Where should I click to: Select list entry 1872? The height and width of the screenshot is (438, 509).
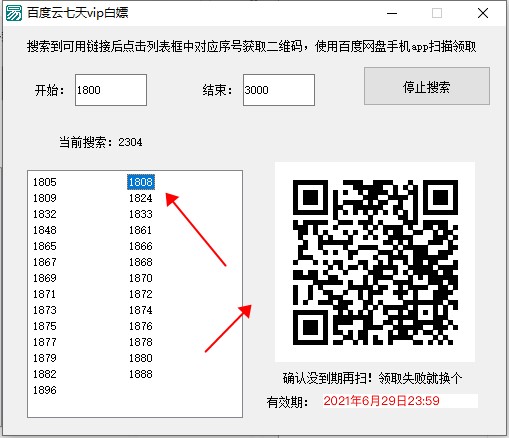click(x=141, y=294)
